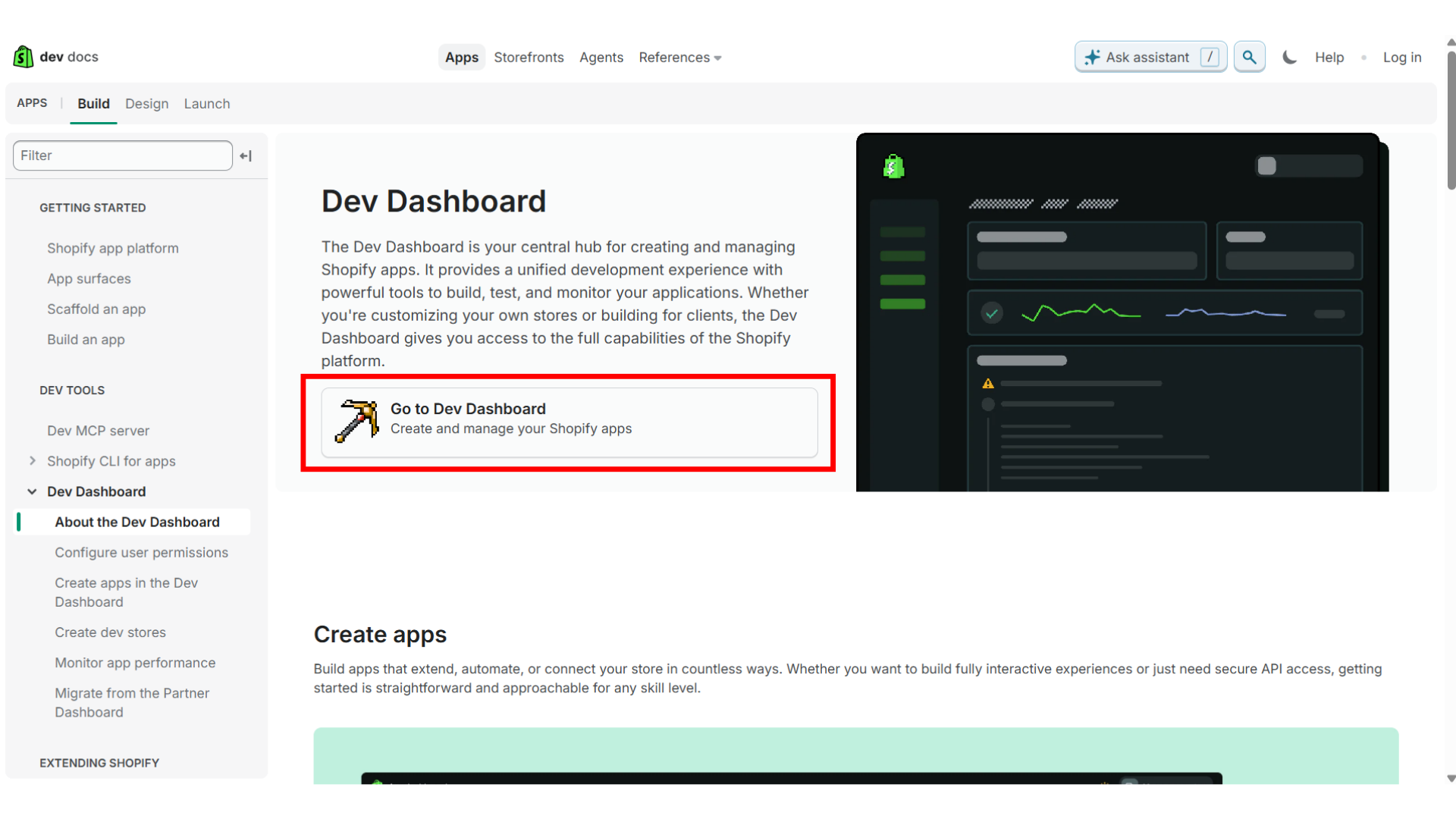This screenshot has height=819, width=1456.
Task: Open Create dev stores page
Action: click(x=110, y=632)
